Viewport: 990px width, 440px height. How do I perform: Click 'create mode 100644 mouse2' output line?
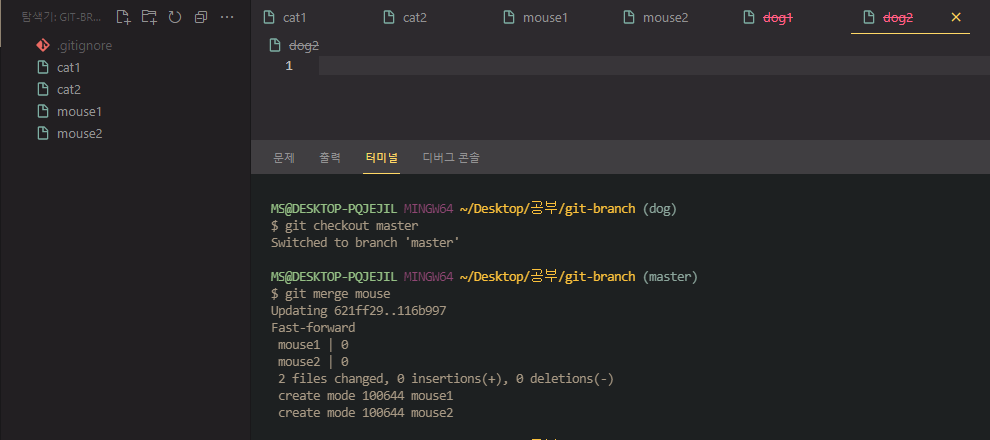(x=366, y=413)
